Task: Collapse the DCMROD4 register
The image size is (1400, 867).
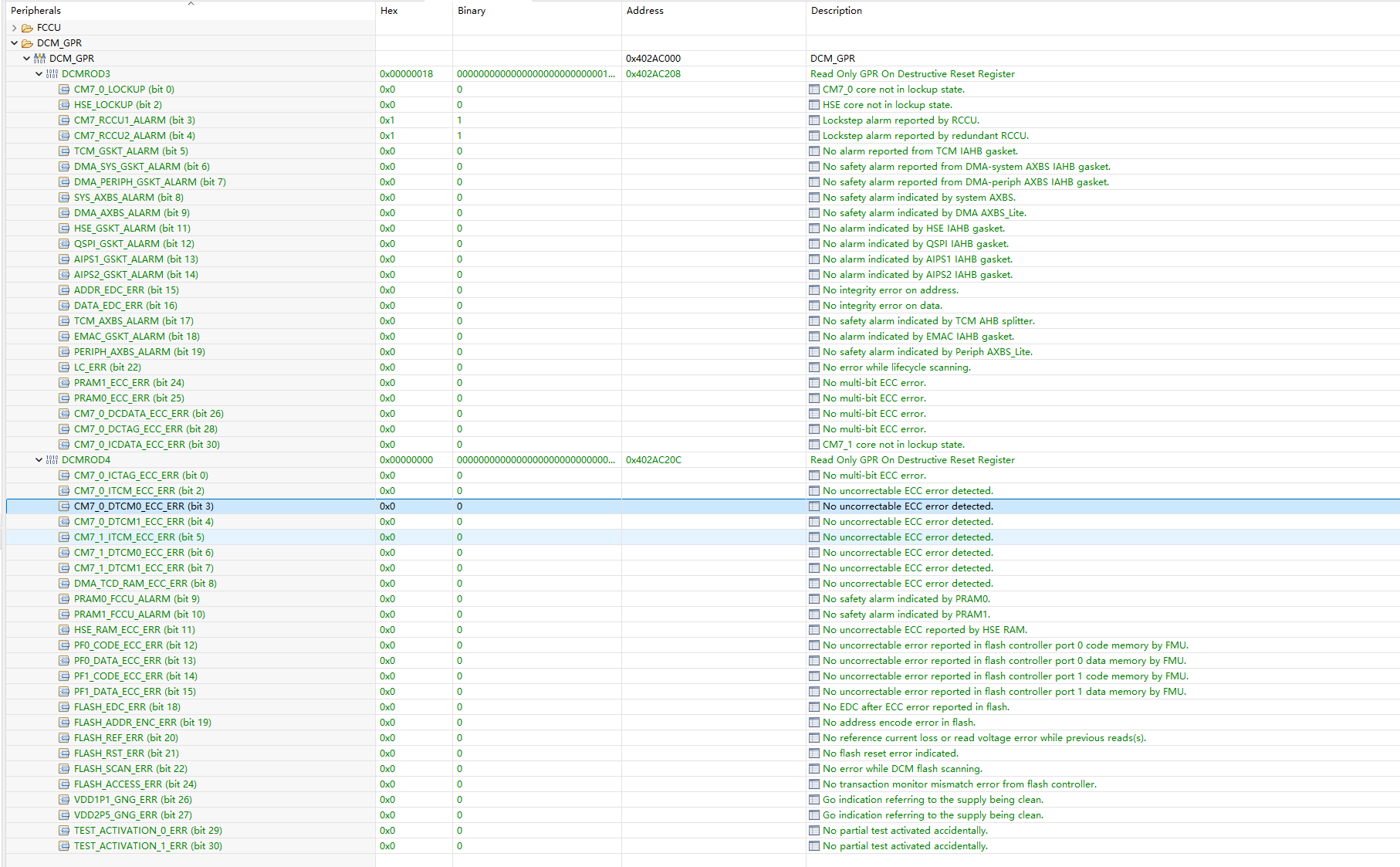Action: click(39, 460)
